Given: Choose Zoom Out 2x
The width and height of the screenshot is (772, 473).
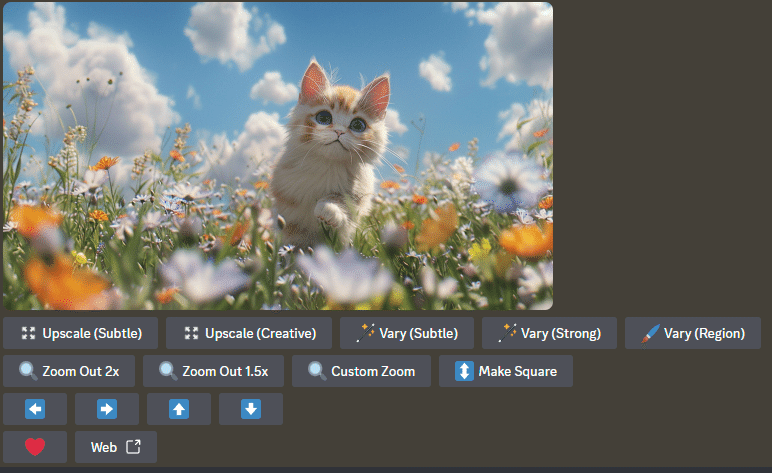Looking at the screenshot, I should point(69,371).
